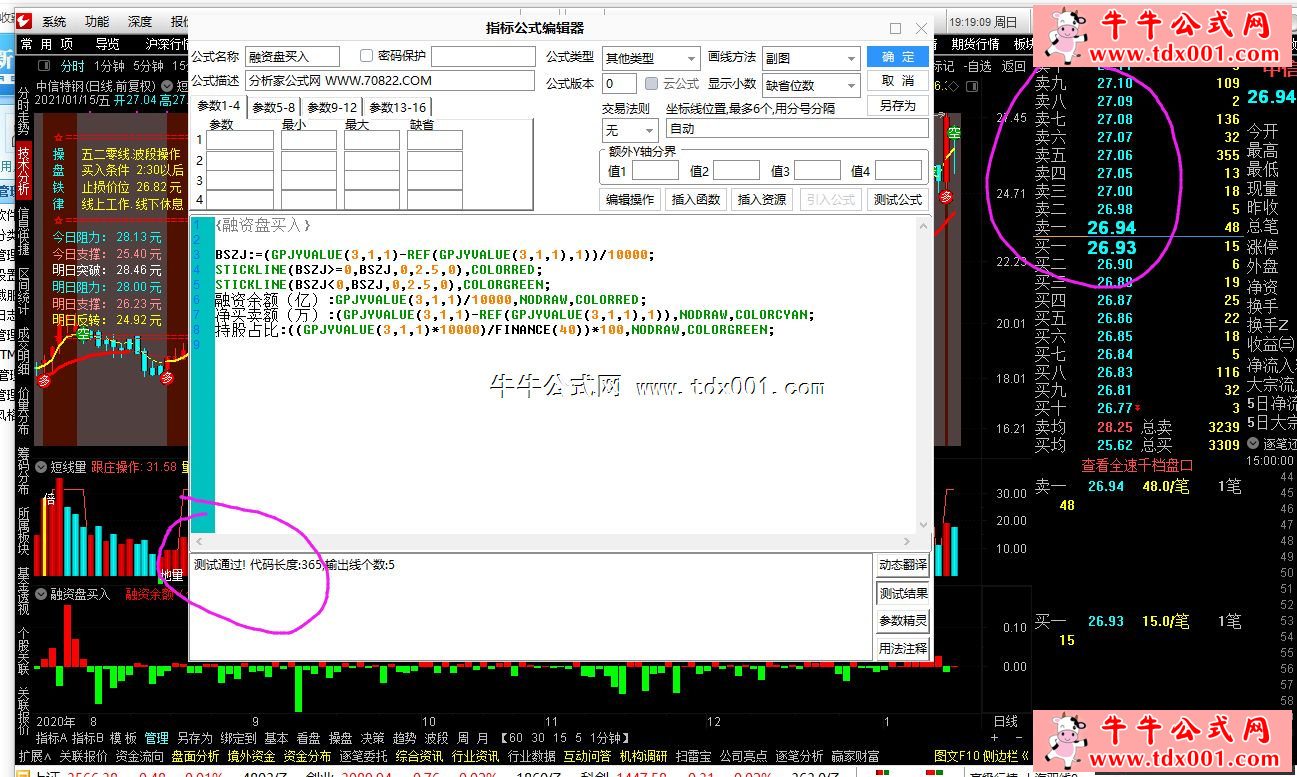
Task: Open the 画线方法 dropdown
Action: [811, 58]
